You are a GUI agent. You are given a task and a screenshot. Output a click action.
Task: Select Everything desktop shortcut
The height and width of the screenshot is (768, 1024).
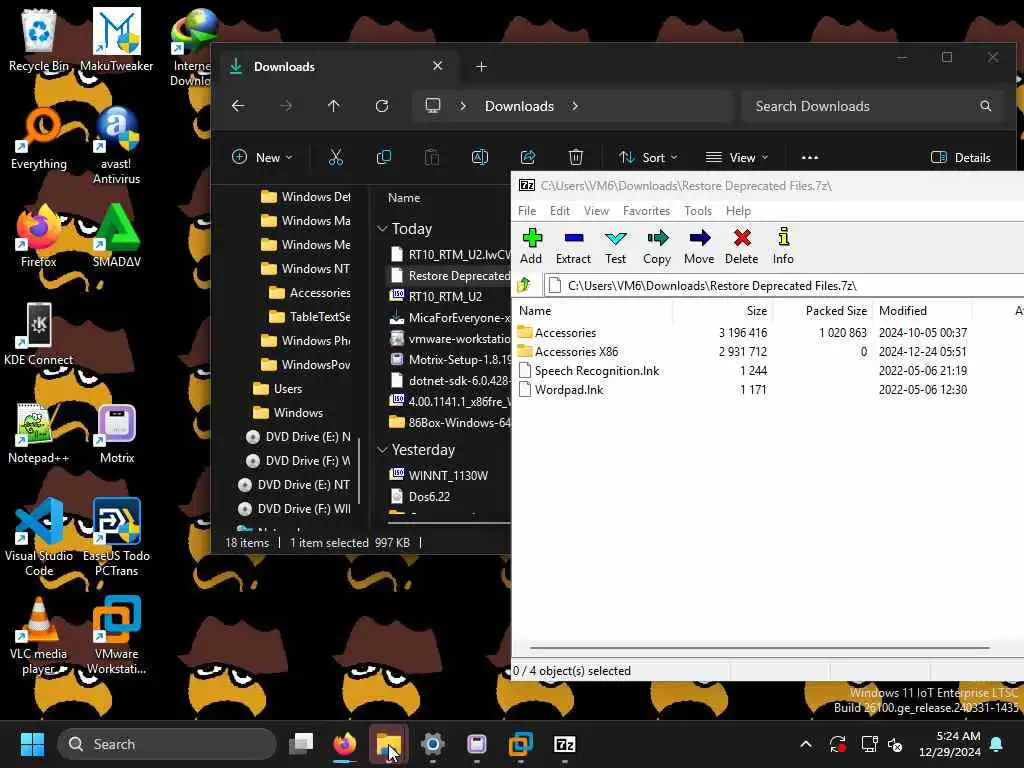[x=39, y=138]
